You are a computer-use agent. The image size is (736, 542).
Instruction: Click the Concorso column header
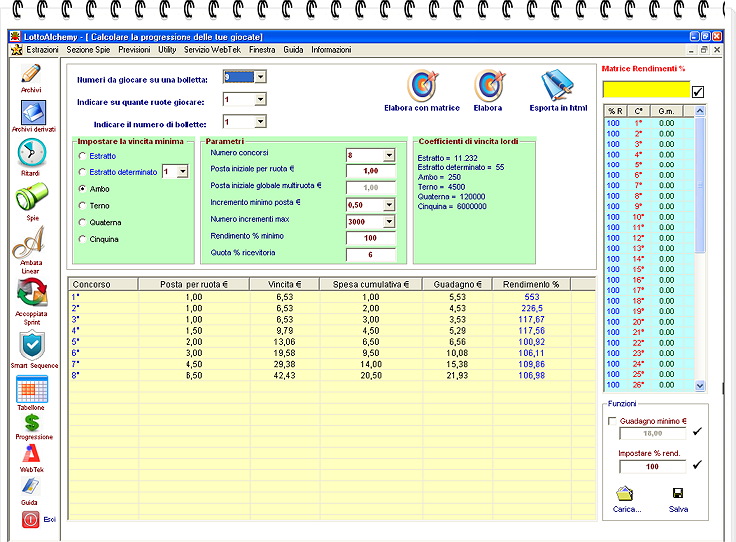(103, 284)
